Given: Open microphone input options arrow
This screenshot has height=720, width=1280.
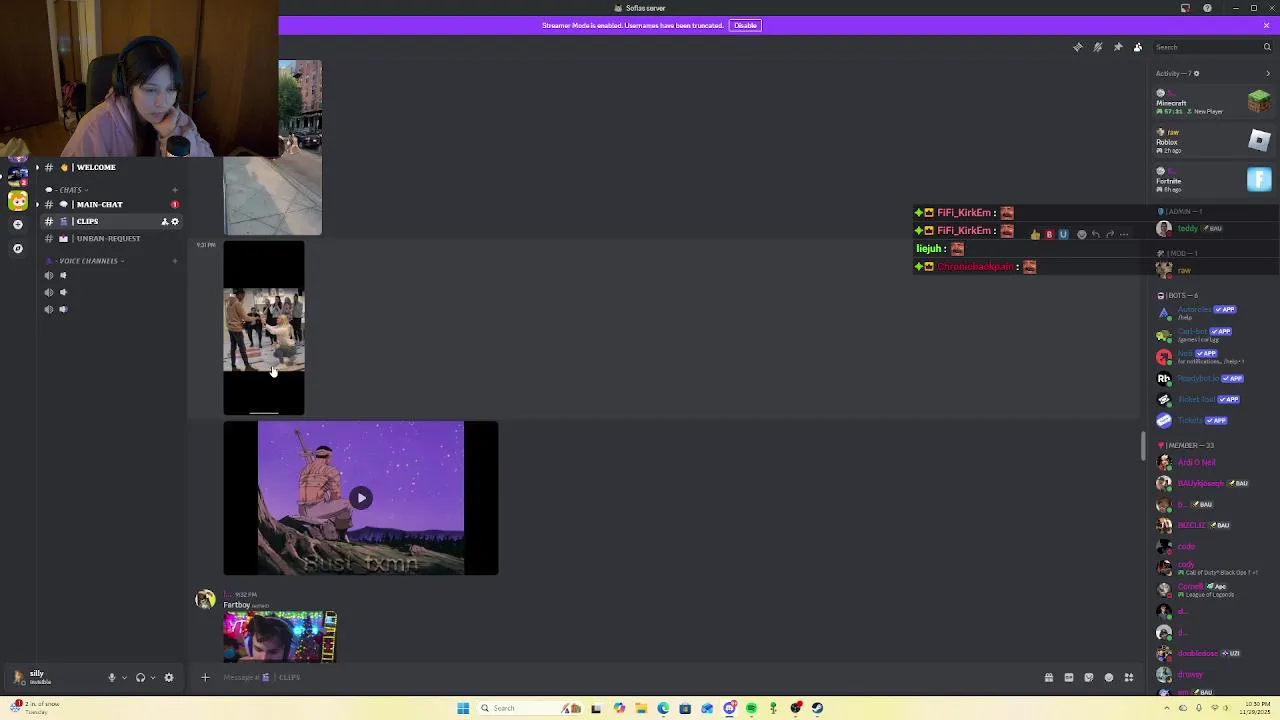Looking at the screenshot, I should 124,677.
